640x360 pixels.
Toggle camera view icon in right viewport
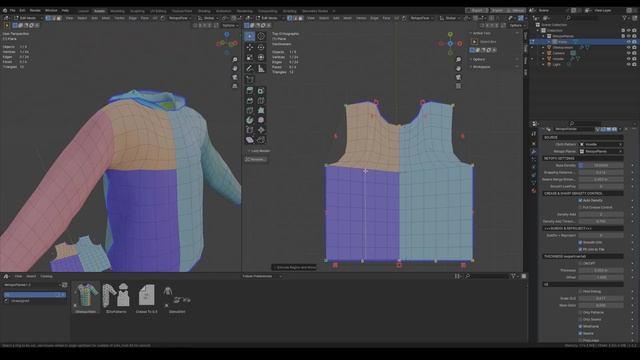click(458, 77)
